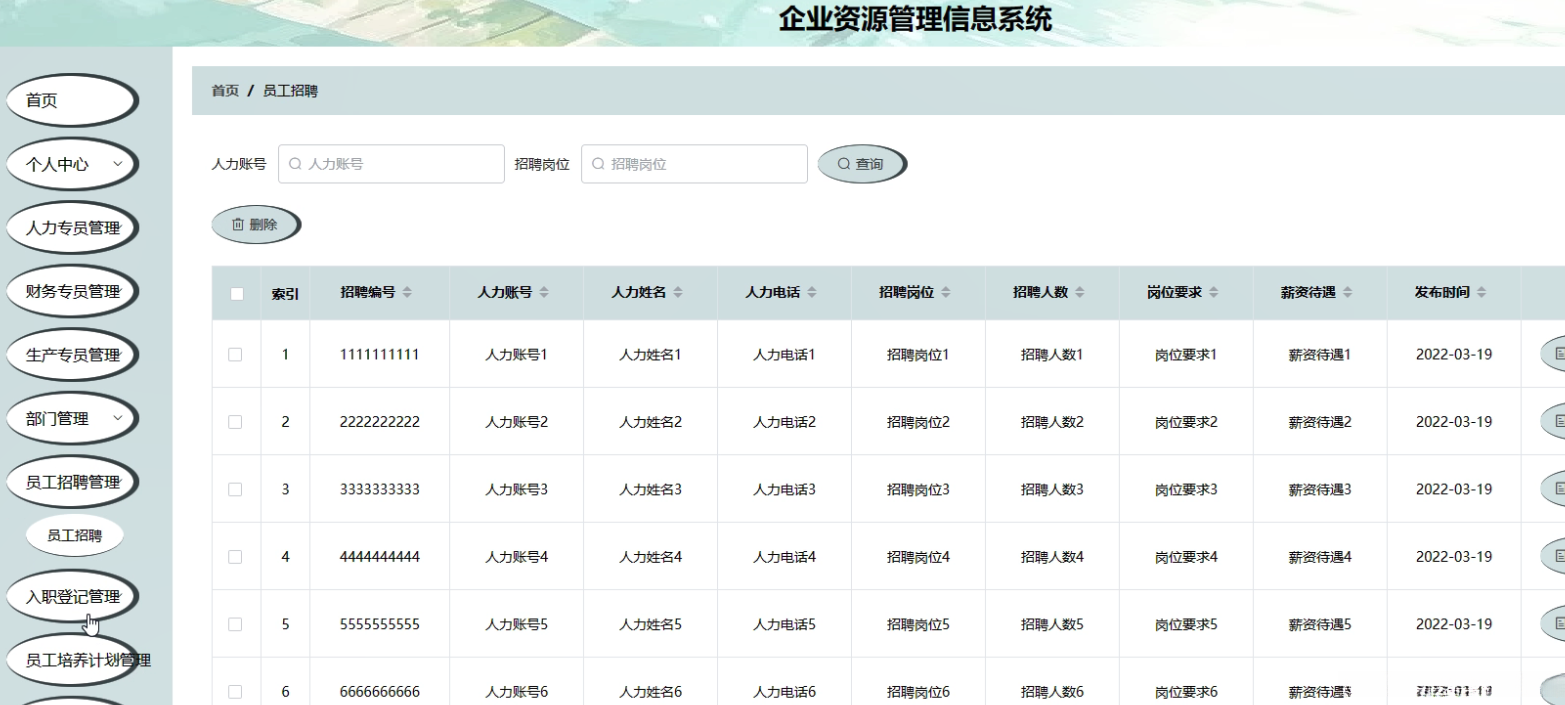Open 财务专员管理 menu
1565x705 pixels.
coord(70,291)
